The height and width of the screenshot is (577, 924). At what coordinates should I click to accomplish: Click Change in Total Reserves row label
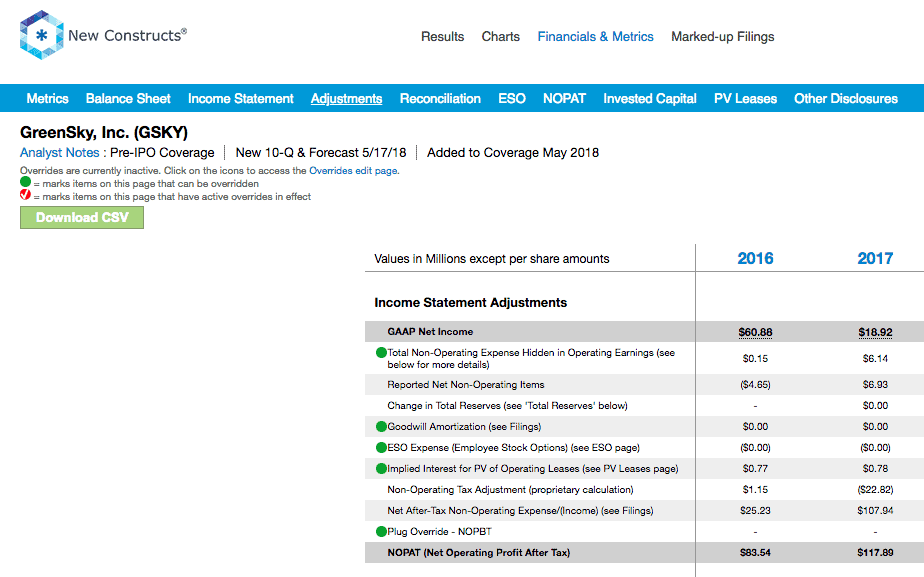(x=507, y=405)
